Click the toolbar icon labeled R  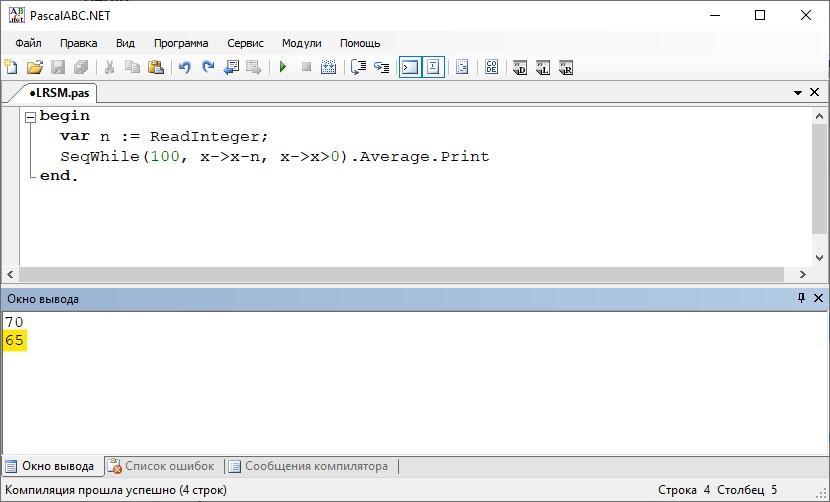[x=566, y=68]
